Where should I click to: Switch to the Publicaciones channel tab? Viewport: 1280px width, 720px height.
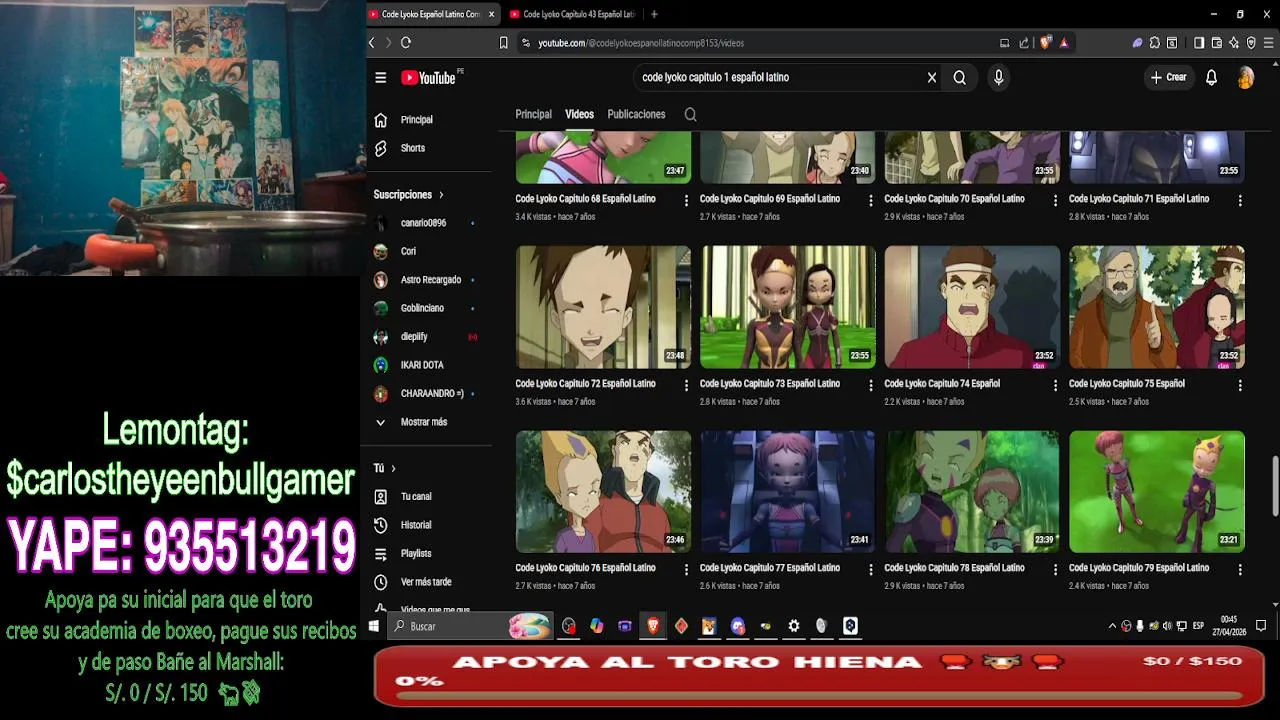[636, 114]
